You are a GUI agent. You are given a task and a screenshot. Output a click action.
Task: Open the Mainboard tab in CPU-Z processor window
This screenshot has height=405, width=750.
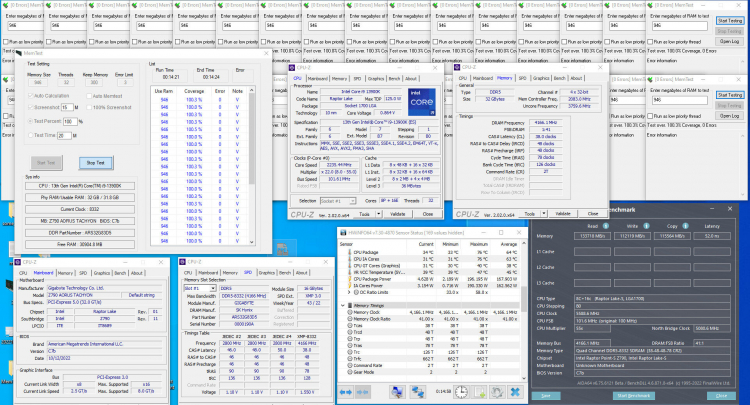[318, 77]
